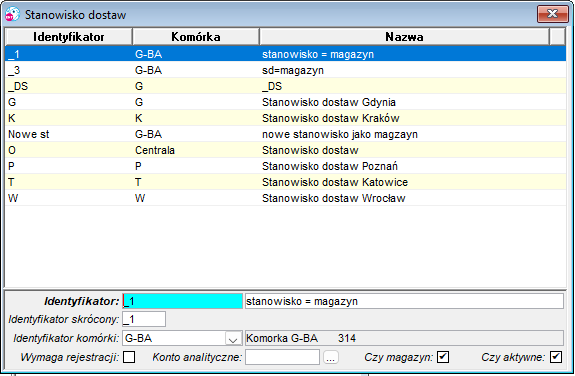Click identifier cell 'Nowe st'
The image size is (575, 376).
coord(69,134)
